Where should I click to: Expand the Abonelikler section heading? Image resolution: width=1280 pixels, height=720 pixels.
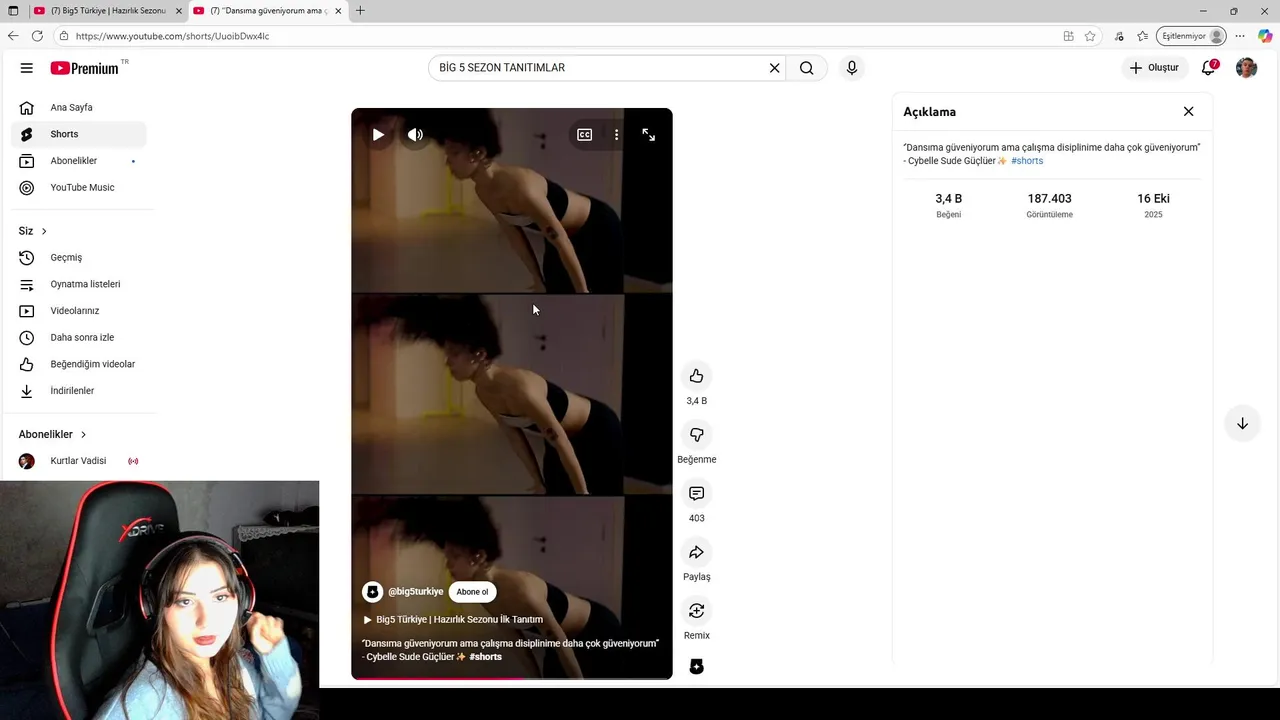(x=53, y=434)
